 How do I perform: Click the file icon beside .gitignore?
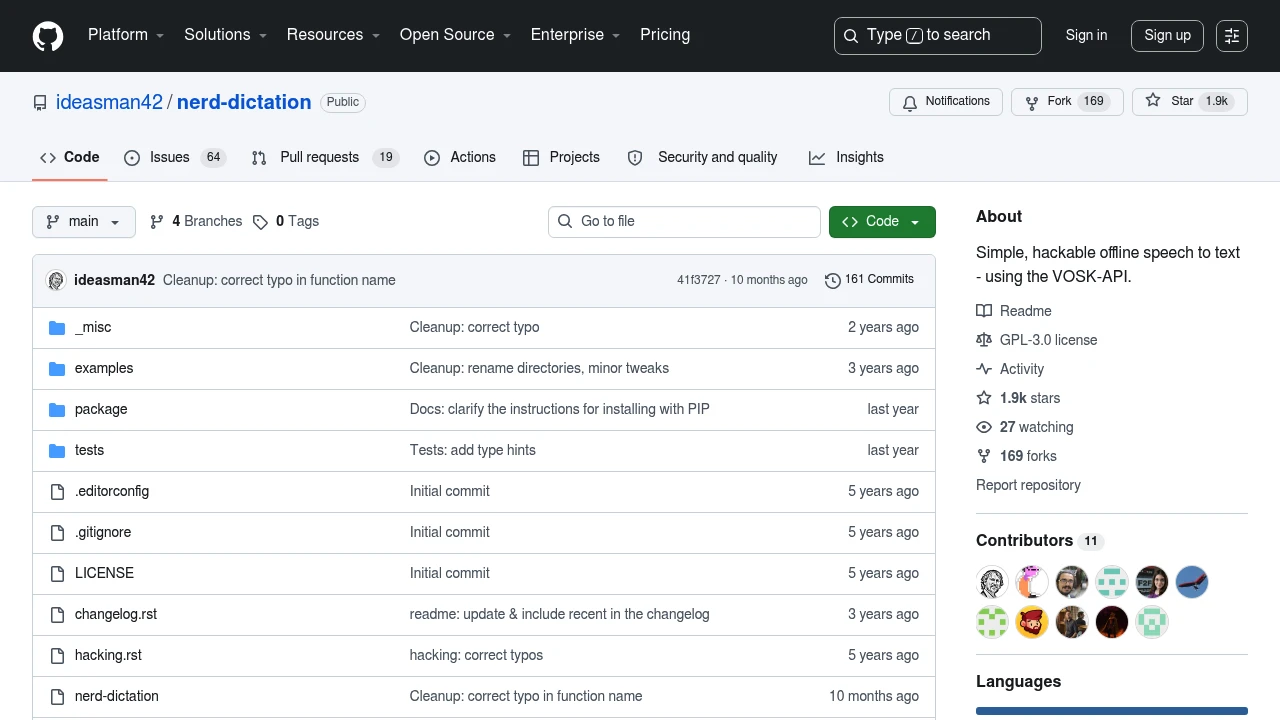(57, 532)
